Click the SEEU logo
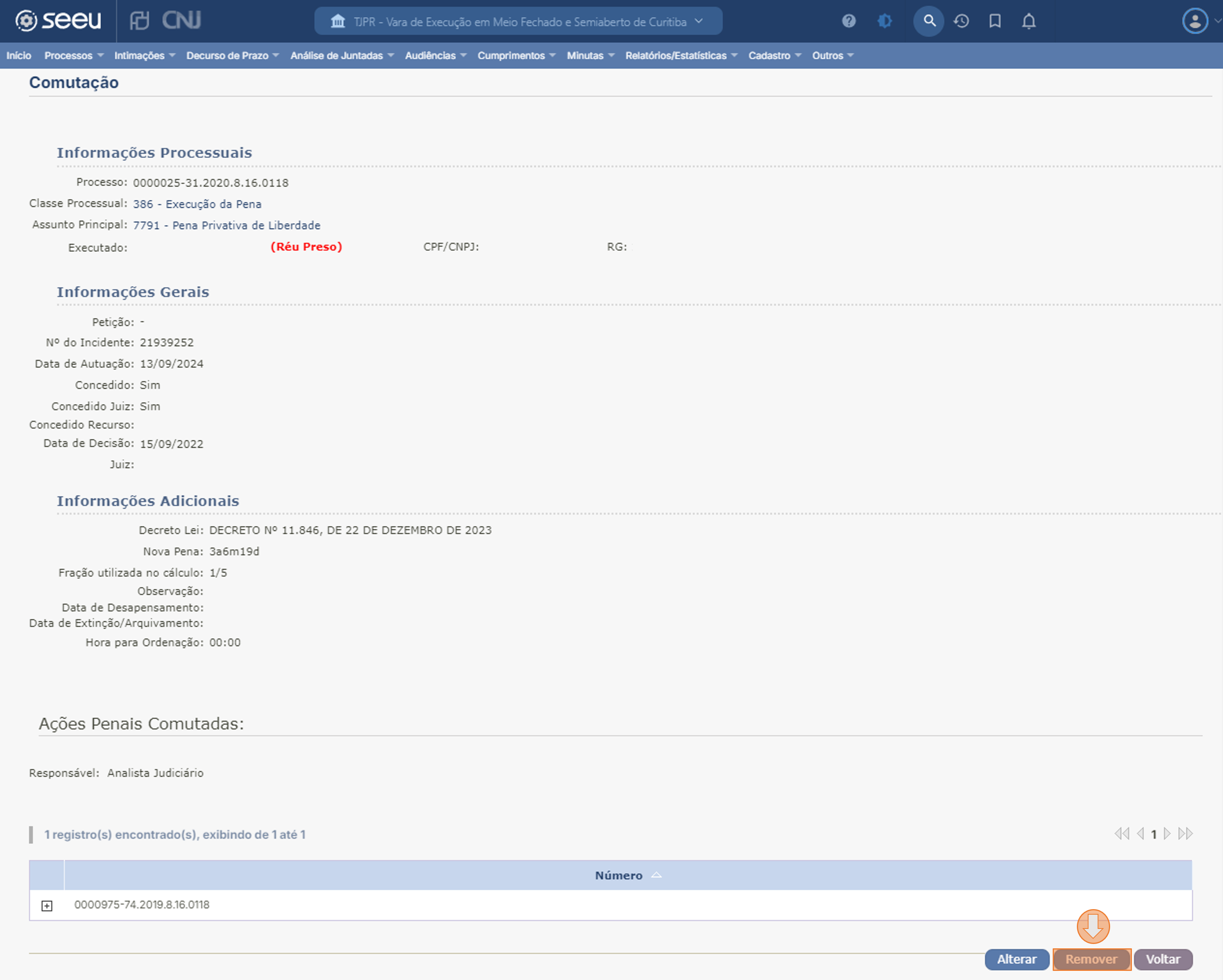Image resolution: width=1223 pixels, height=980 pixels. point(58,21)
